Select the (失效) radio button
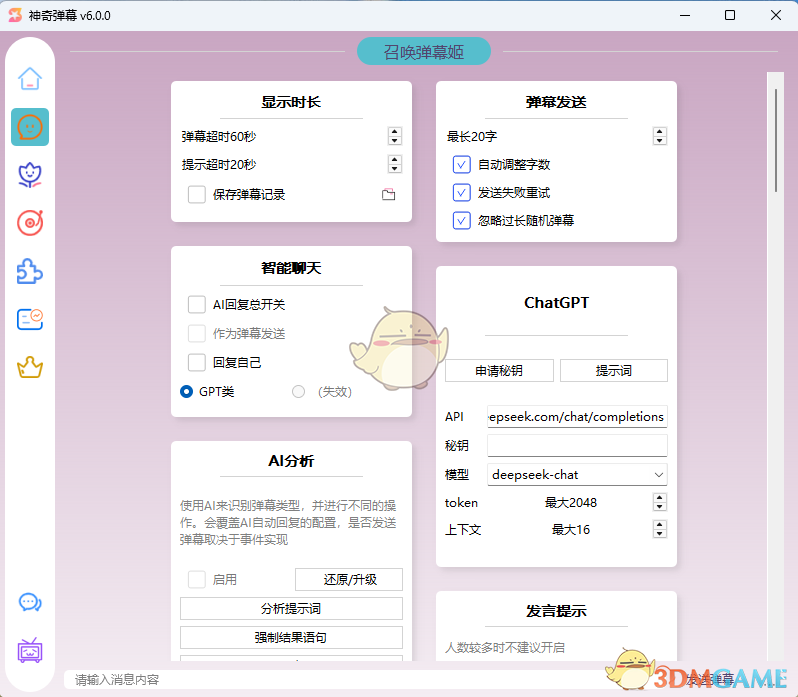 pos(298,392)
